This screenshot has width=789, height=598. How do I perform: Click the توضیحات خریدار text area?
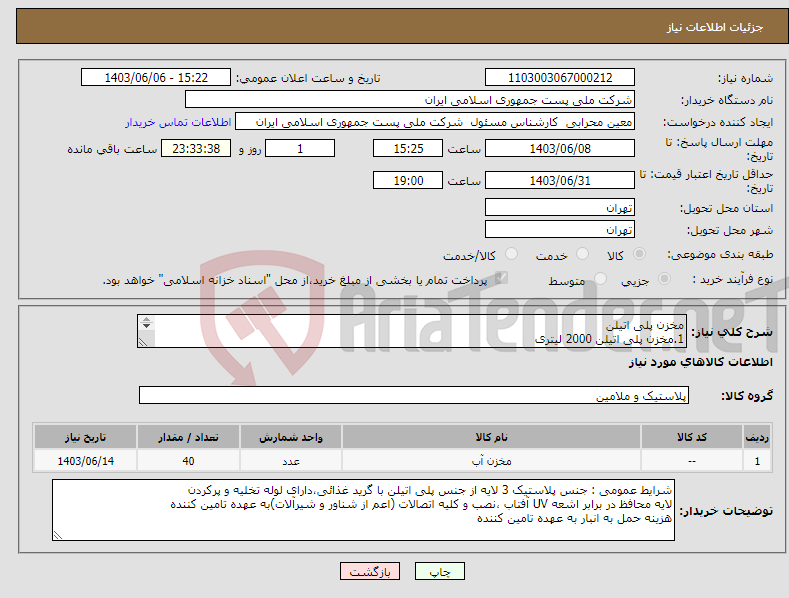(363, 510)
